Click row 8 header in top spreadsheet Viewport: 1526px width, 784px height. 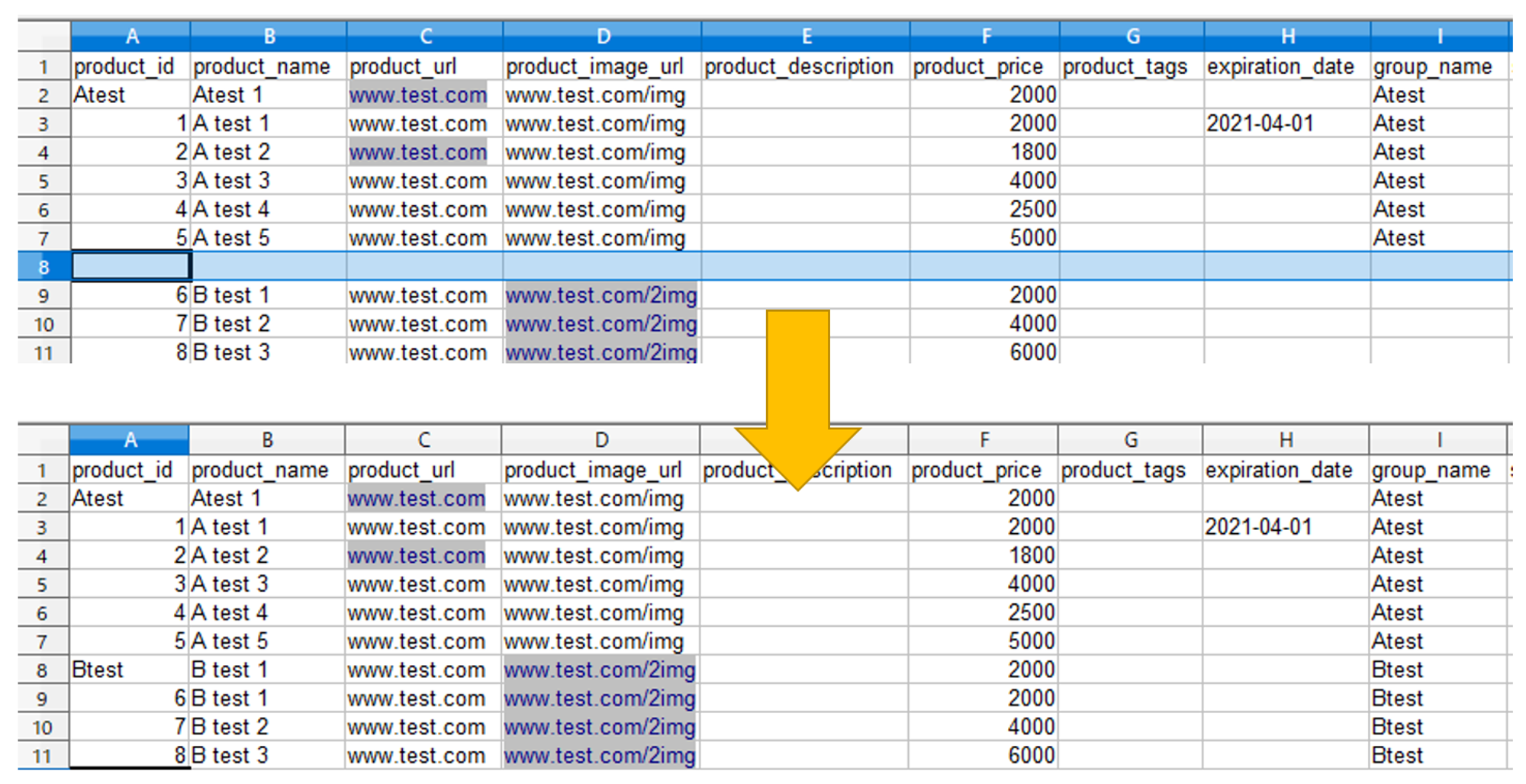click(x=43, y=267)
